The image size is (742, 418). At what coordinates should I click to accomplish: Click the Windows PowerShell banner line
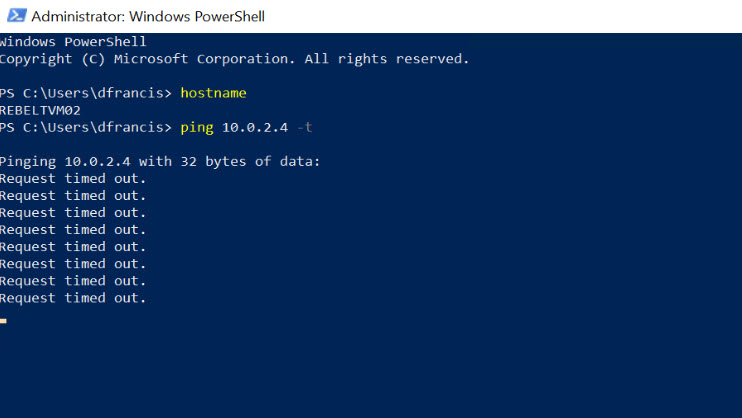click(73, 42)
